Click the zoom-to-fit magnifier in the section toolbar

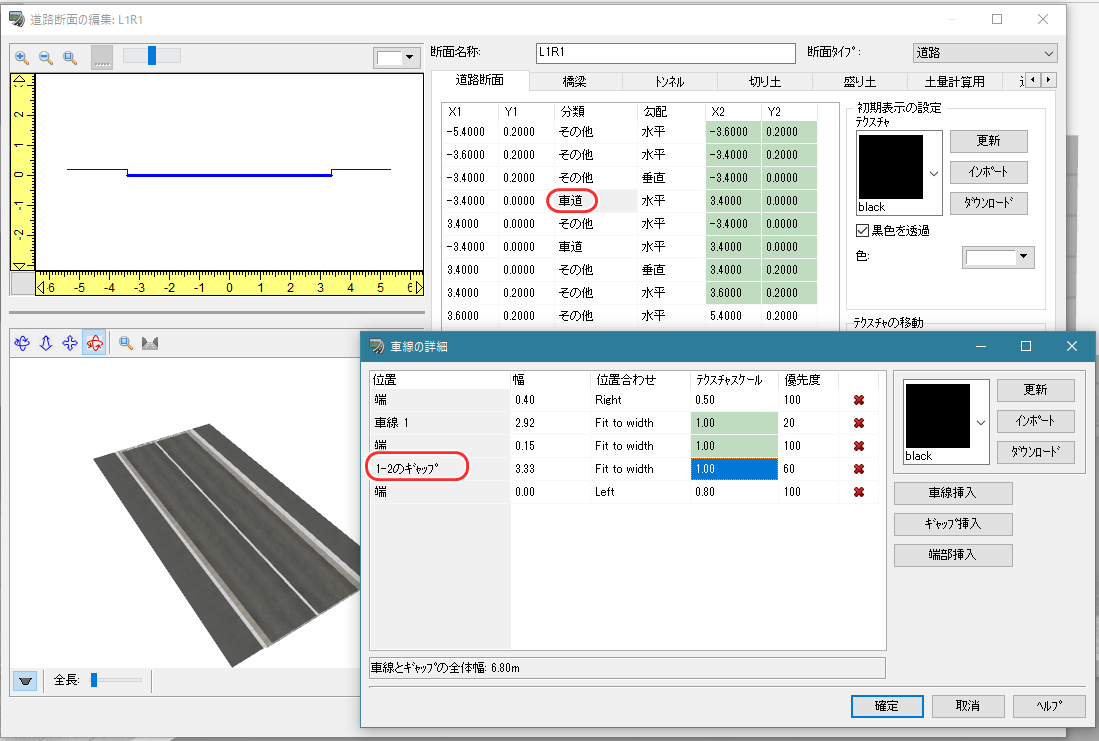click(x=69, y=57)
